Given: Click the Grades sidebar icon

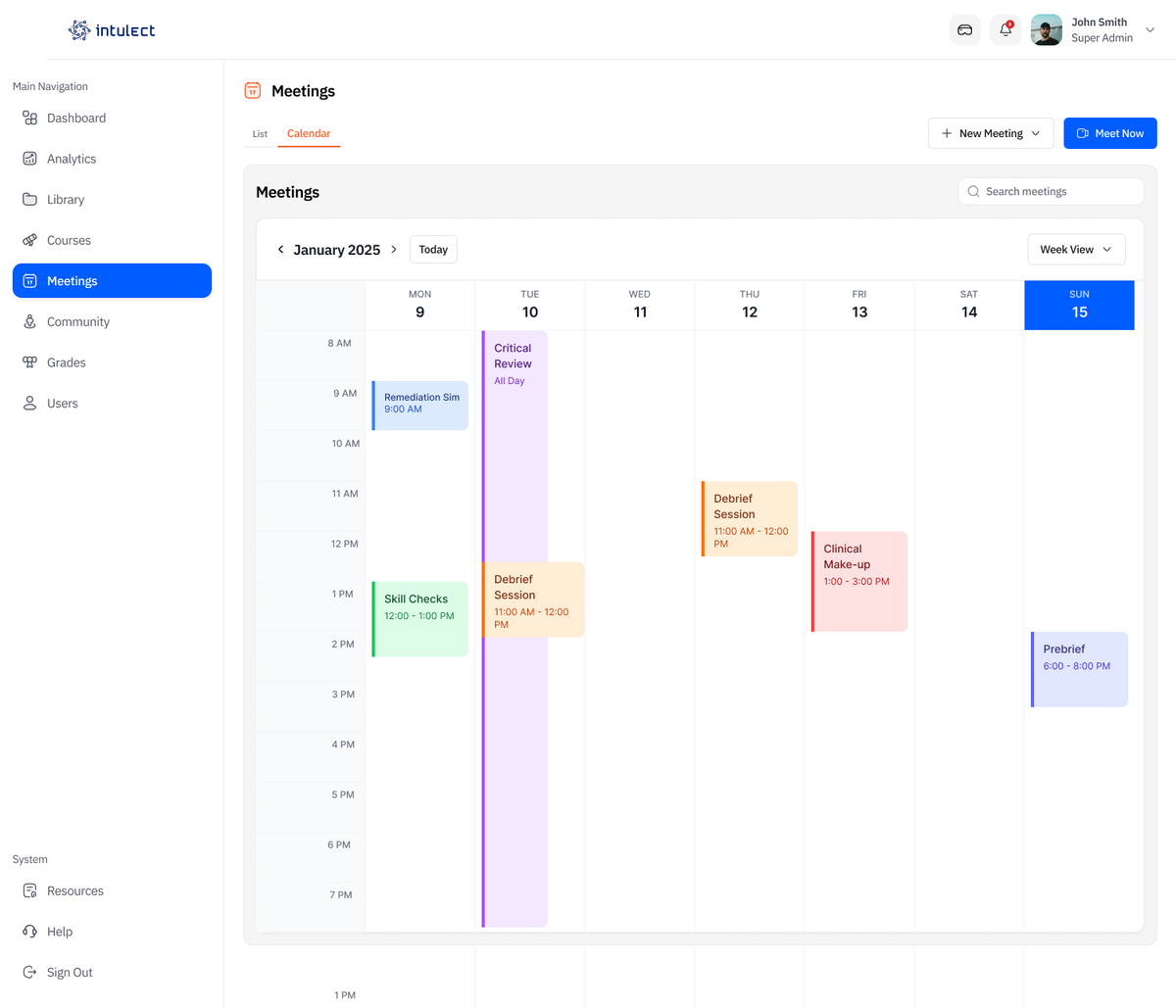Looking at the screenshot, I should click(30, 362).
